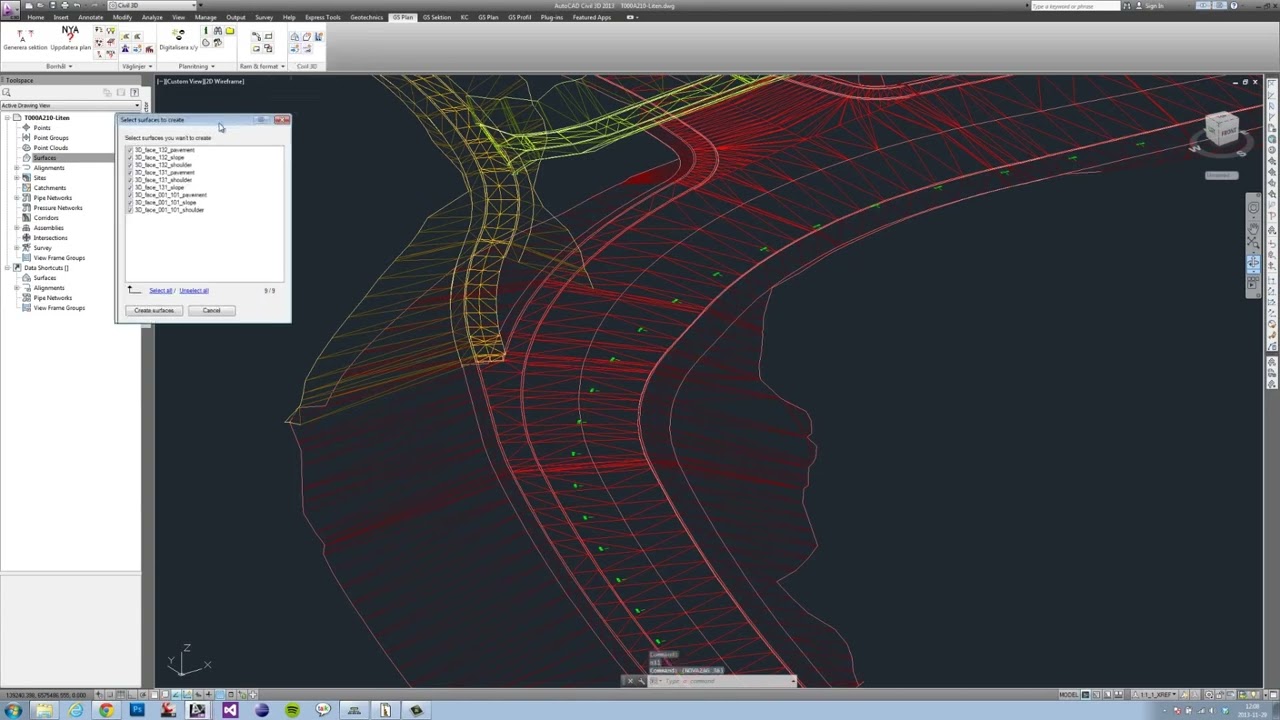Click the ViewCube in the drawing viewport
Viewport: 1280px width, 720px height.
(1222, 129)
